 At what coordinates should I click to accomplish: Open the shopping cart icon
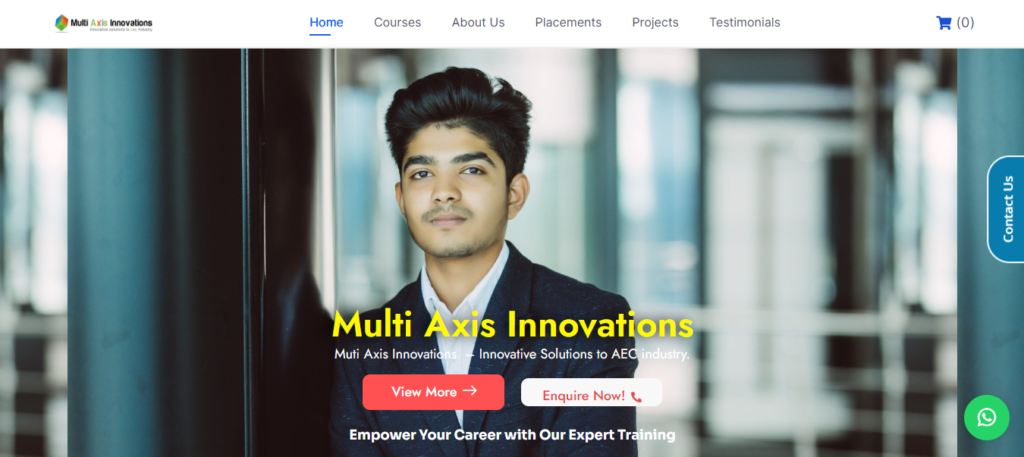pyautogui.click(x=944, y=23)
